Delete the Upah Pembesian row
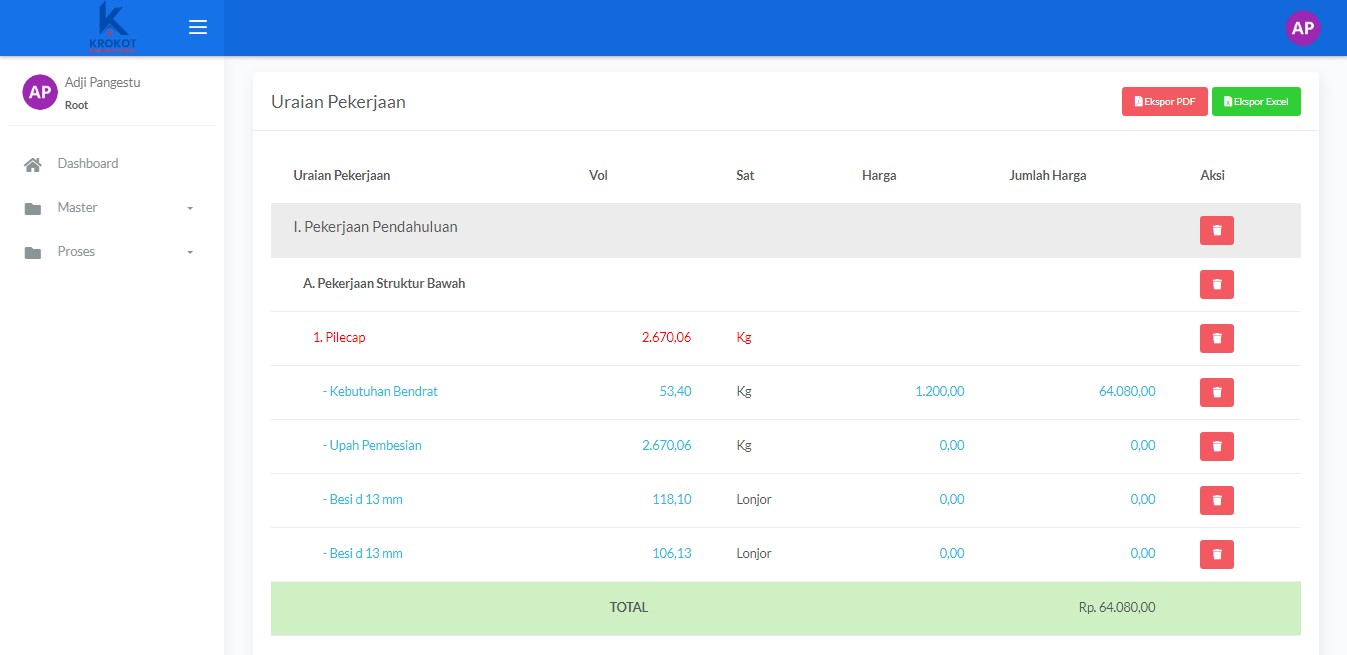 [x=1216, y=446]
